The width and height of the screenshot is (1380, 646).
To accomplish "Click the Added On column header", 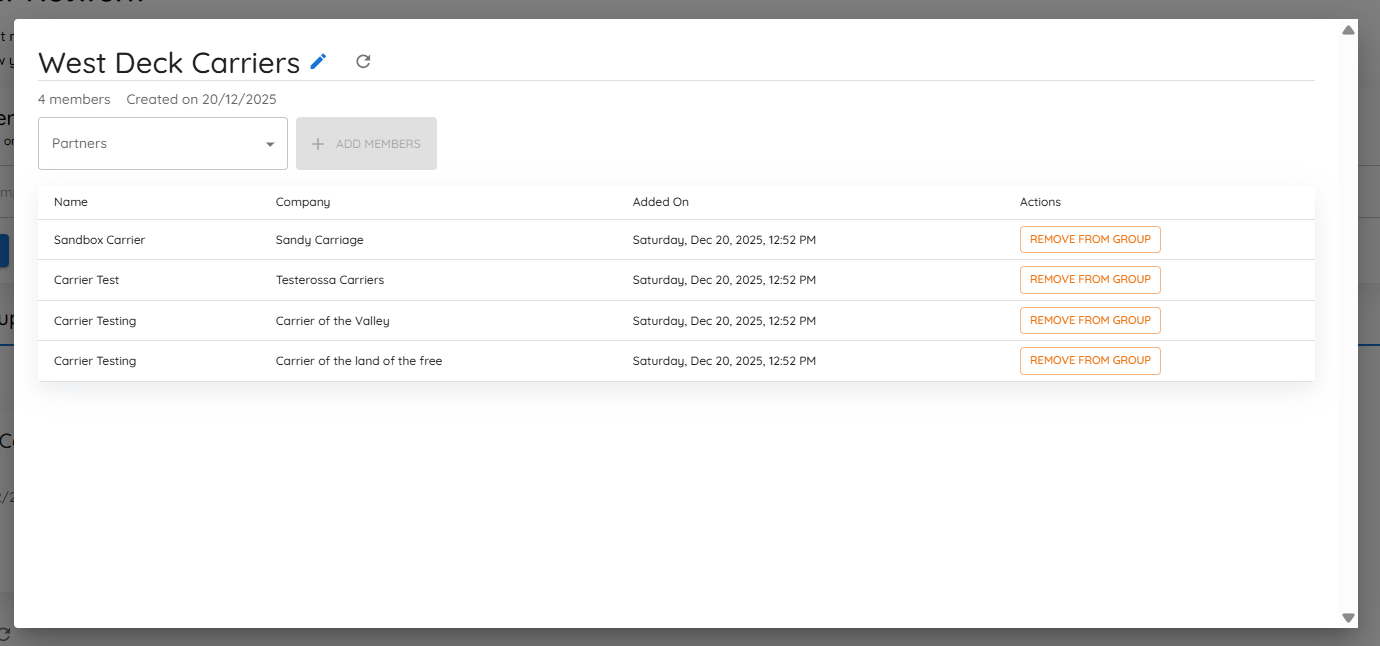I will [661, 202].
